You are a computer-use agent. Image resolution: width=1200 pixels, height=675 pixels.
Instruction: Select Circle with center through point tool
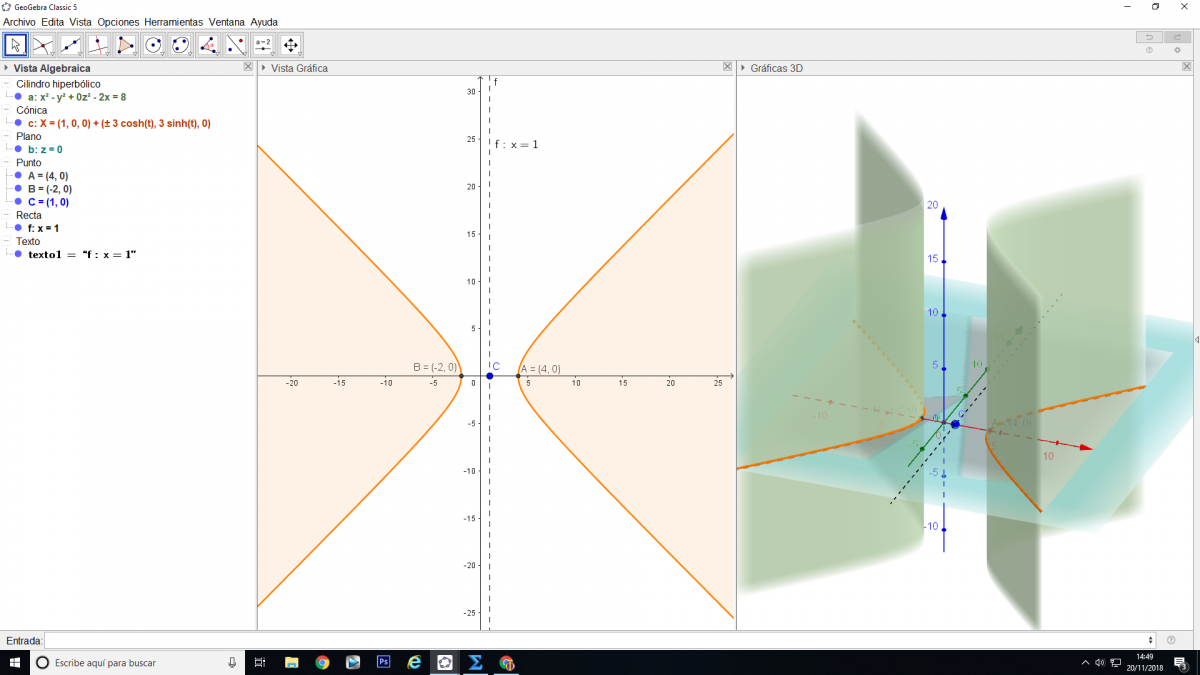coord(153,45)
